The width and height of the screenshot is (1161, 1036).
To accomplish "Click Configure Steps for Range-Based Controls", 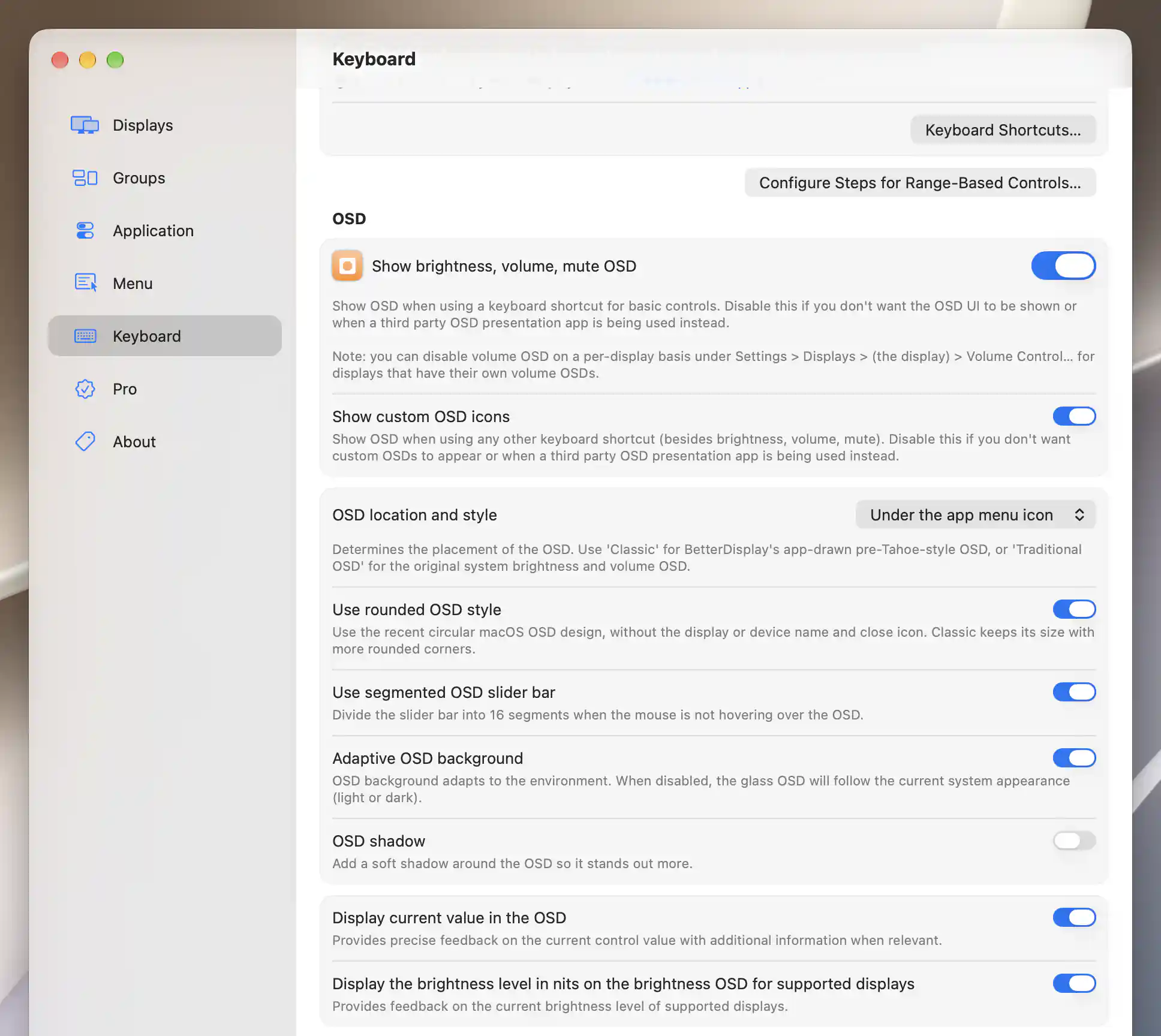I will click(920, 182).
